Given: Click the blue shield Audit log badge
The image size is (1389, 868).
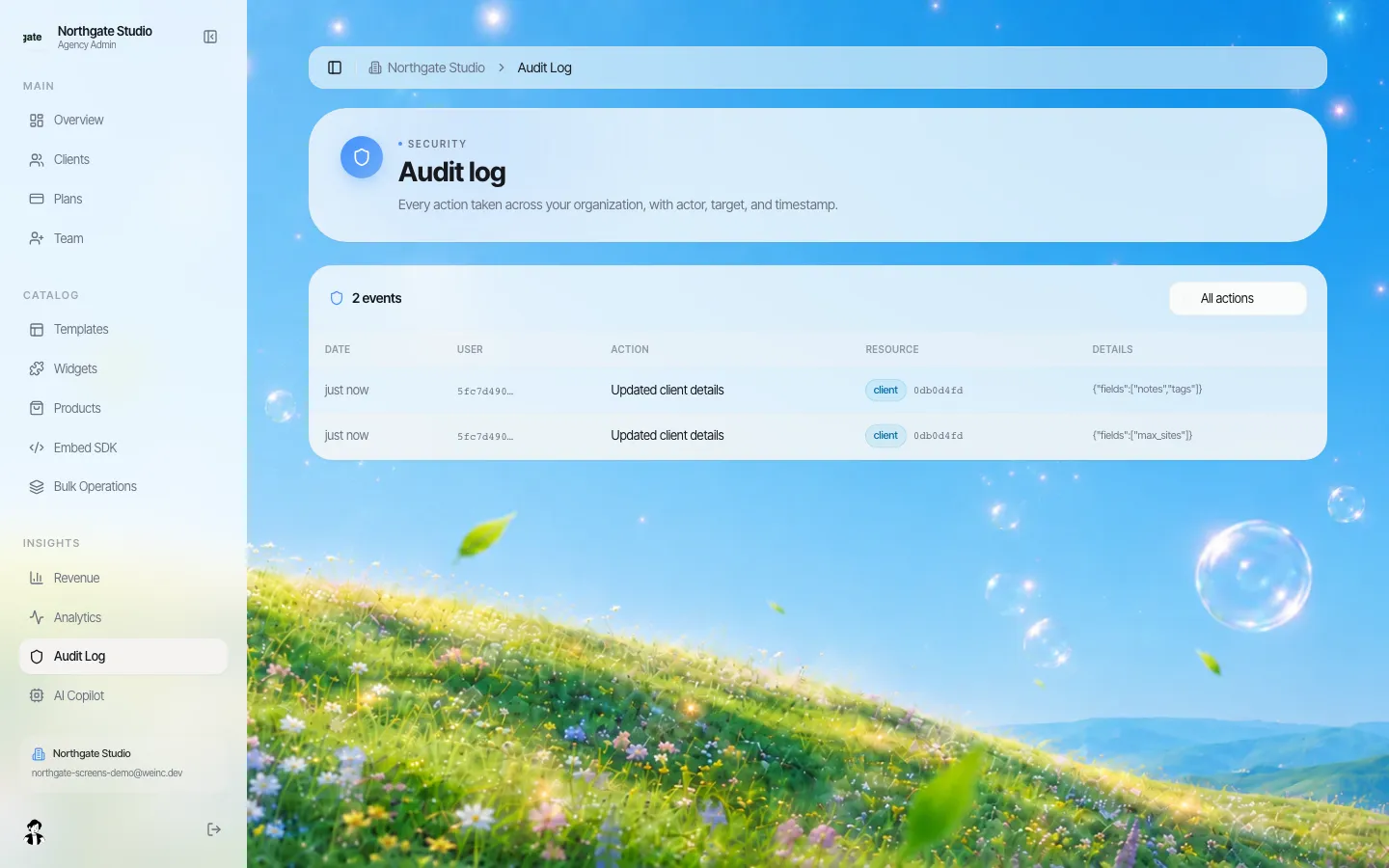Looking at the screenshot, I should click(362, 157).
